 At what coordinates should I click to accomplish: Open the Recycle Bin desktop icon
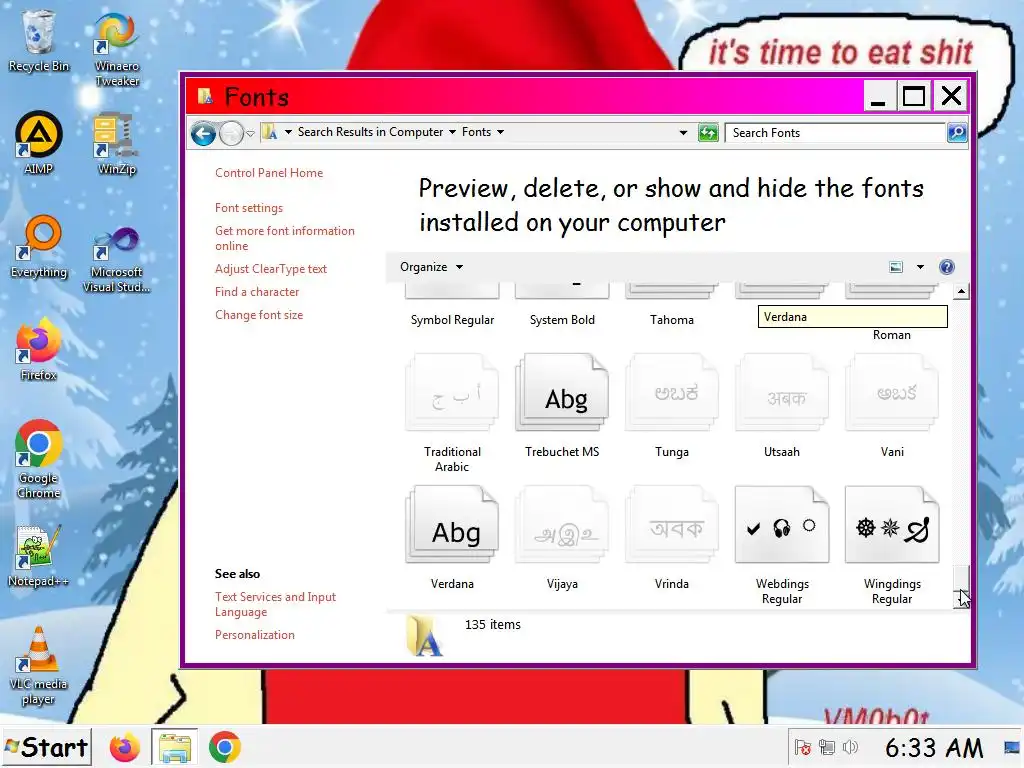(39, 41)
